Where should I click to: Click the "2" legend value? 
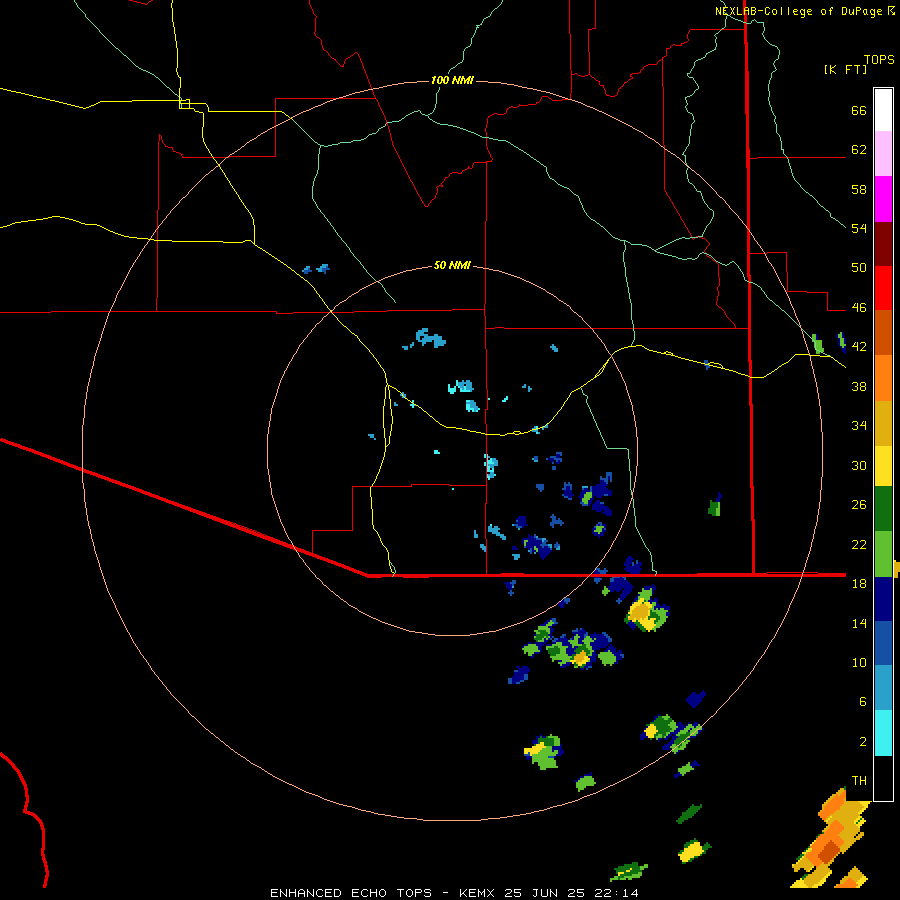(x=863, y=742)
